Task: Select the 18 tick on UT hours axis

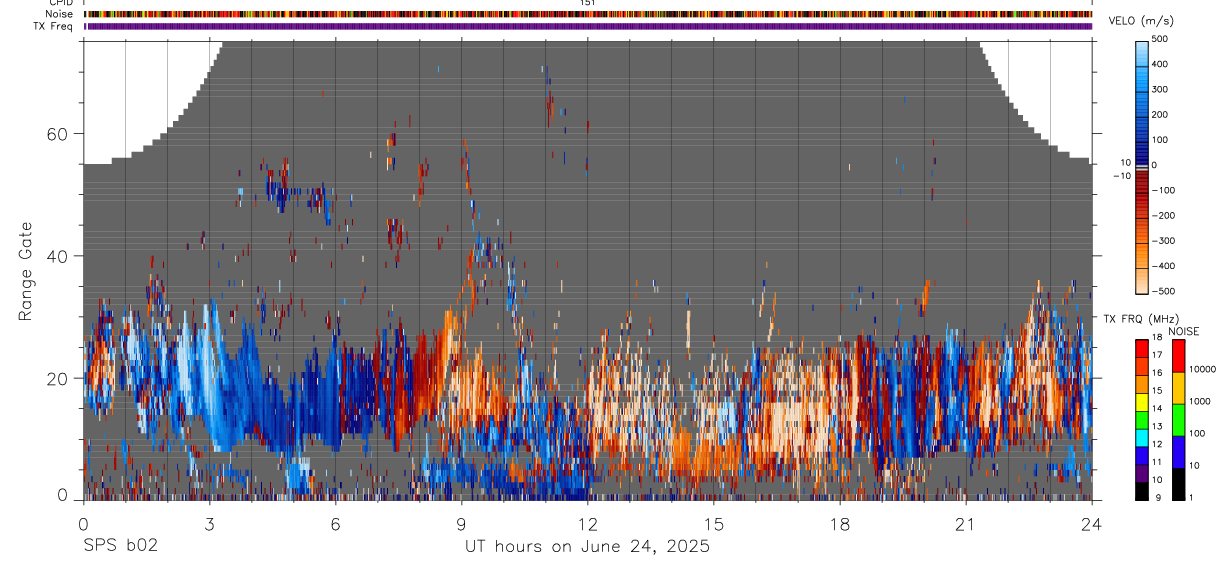Action: 840,523
